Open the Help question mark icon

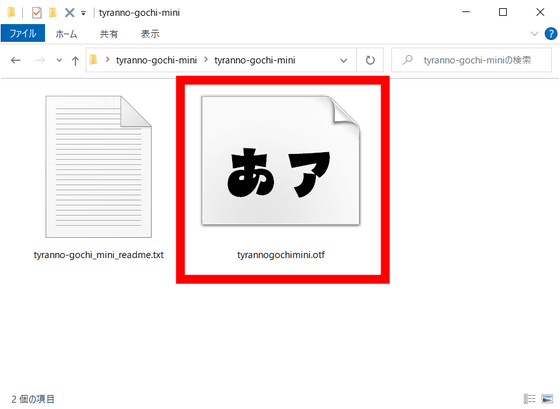coord(551,34)
